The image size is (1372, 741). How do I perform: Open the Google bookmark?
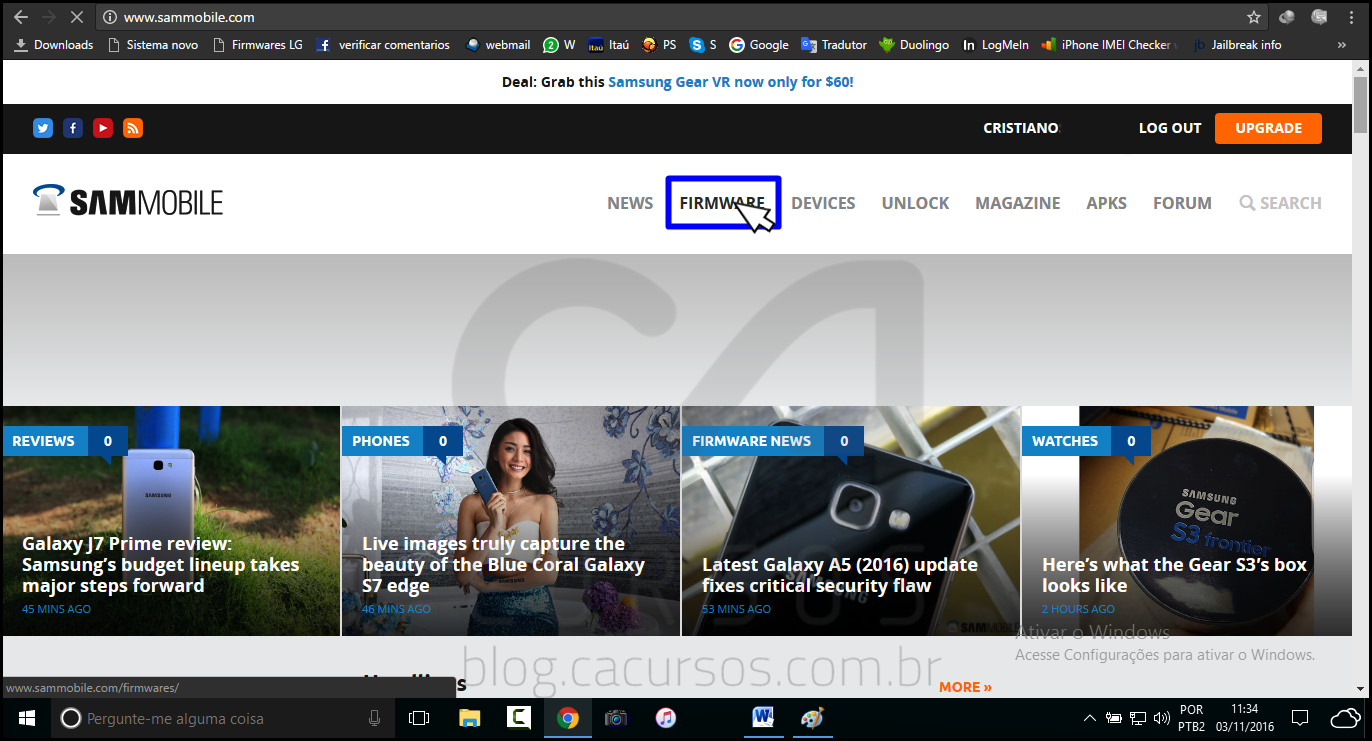pyautogui.click(x=759, y=45)
